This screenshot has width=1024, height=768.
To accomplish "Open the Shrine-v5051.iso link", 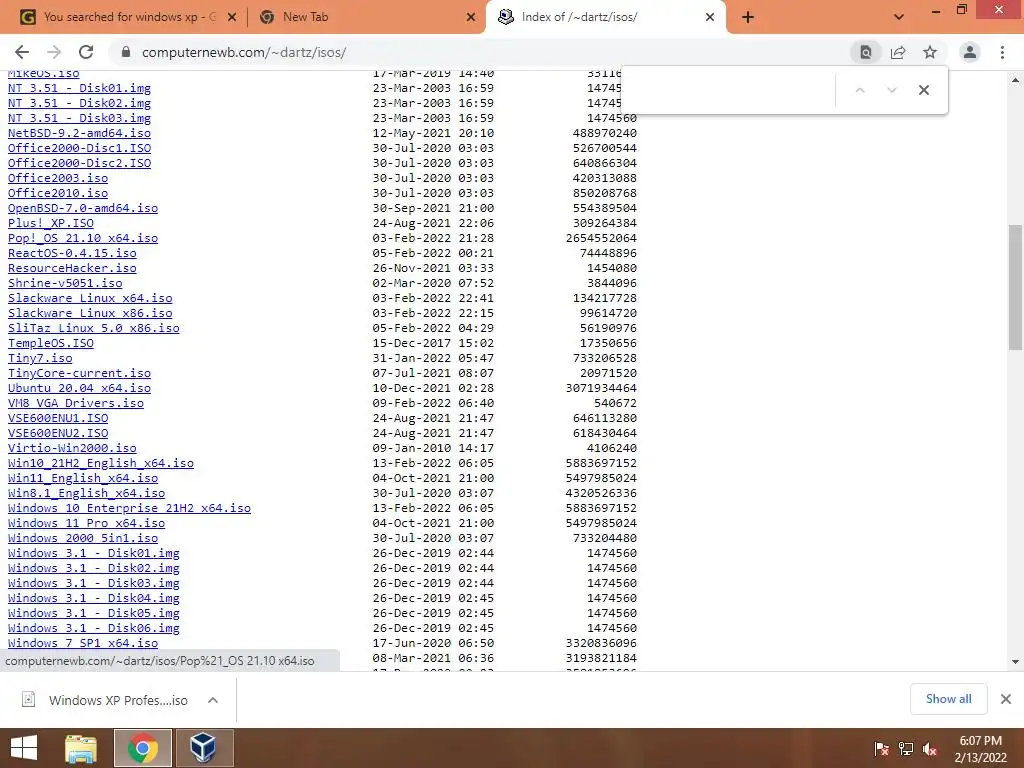I will [x=65, y=283].
